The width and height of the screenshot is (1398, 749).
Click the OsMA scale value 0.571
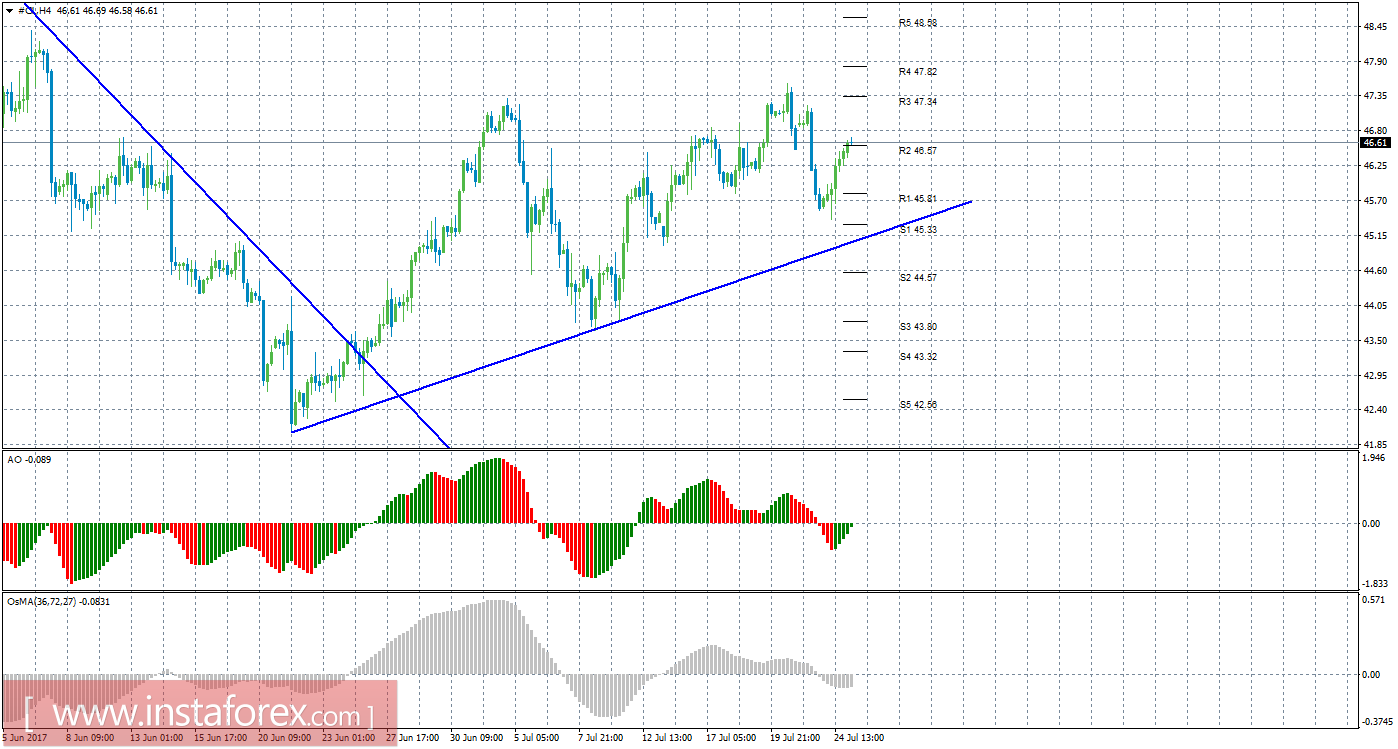(1375, 601)
